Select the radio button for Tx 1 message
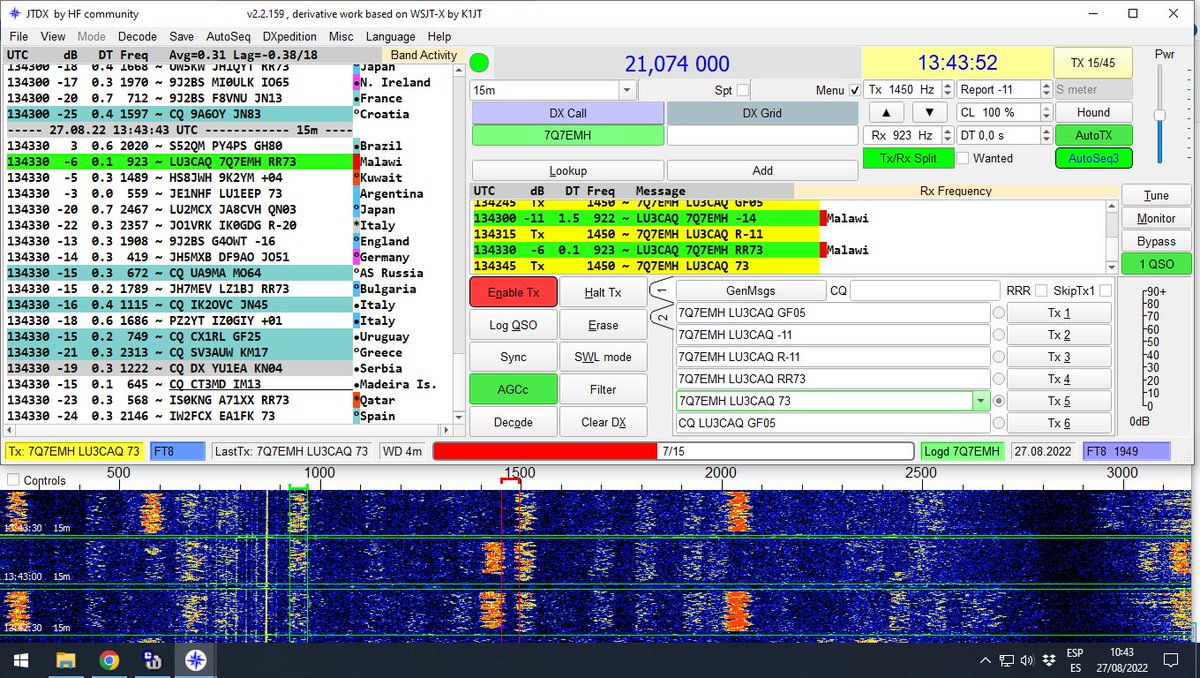Viewport: 1200px width, 678px height. pos(998,312)
